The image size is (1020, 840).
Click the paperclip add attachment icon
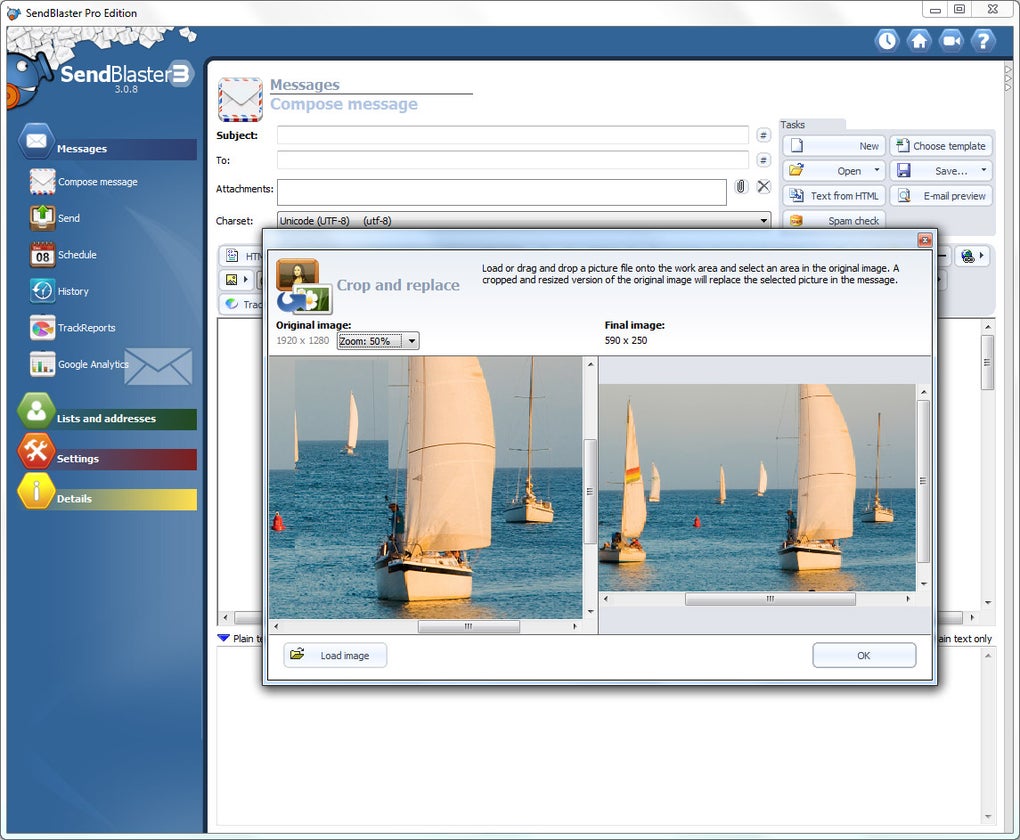[x=741, y=187]
